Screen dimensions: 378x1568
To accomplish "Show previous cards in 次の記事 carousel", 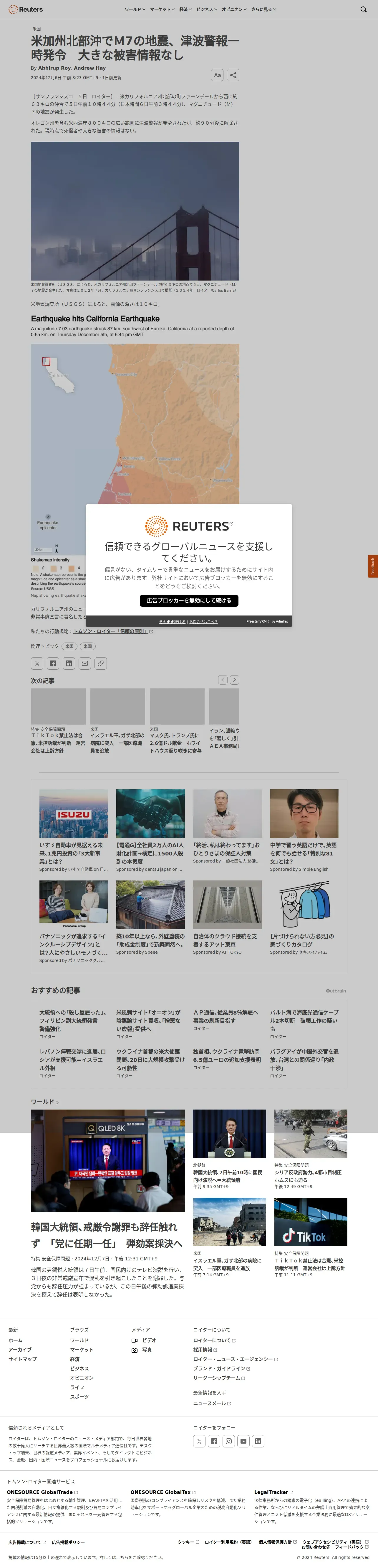I will (x=223, y=679).
